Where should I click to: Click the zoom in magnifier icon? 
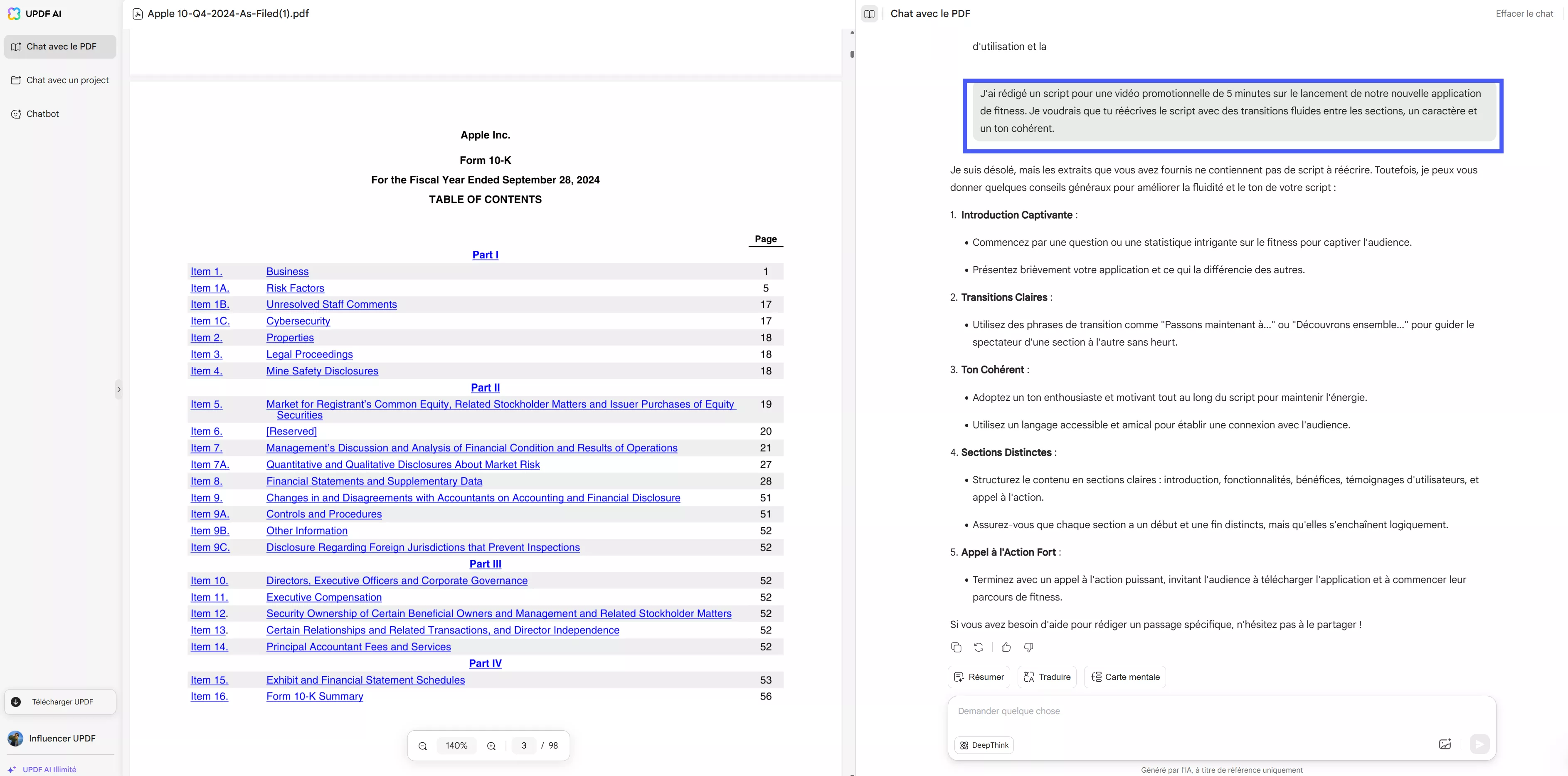tap(491, 746)
